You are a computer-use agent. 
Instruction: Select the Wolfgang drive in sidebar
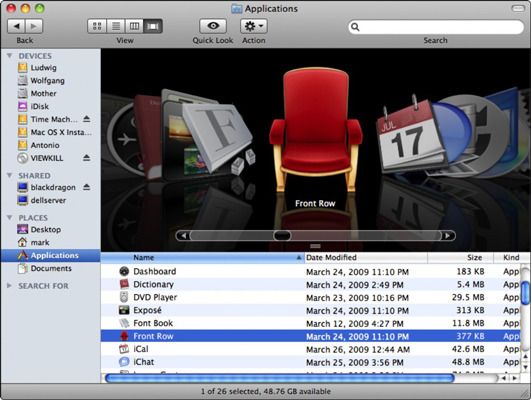(41, 81)
